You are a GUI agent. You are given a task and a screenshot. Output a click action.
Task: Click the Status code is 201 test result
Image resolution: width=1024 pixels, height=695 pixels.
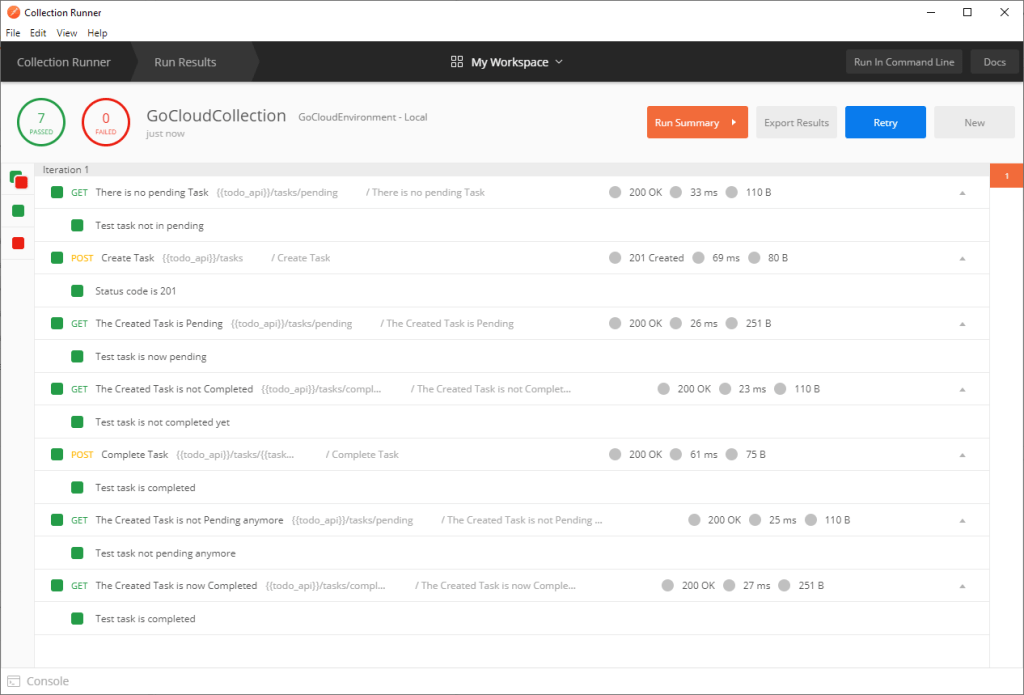[136, 291]
